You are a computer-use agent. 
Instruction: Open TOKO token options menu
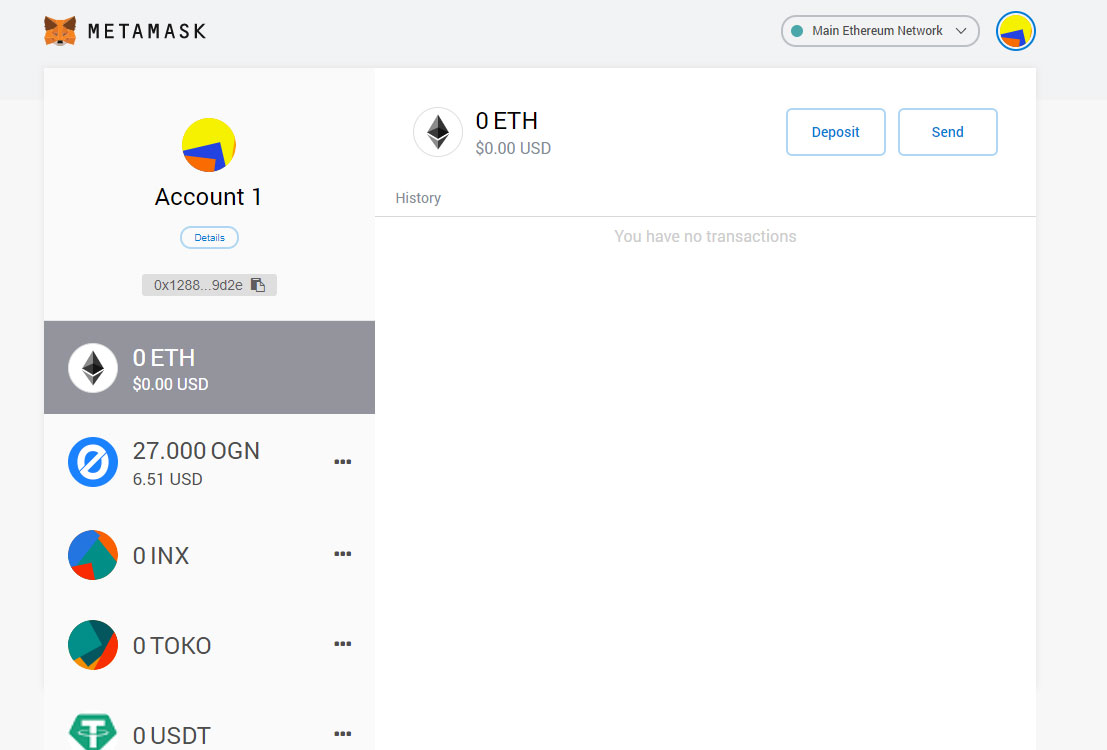click(x=342, y=644)
